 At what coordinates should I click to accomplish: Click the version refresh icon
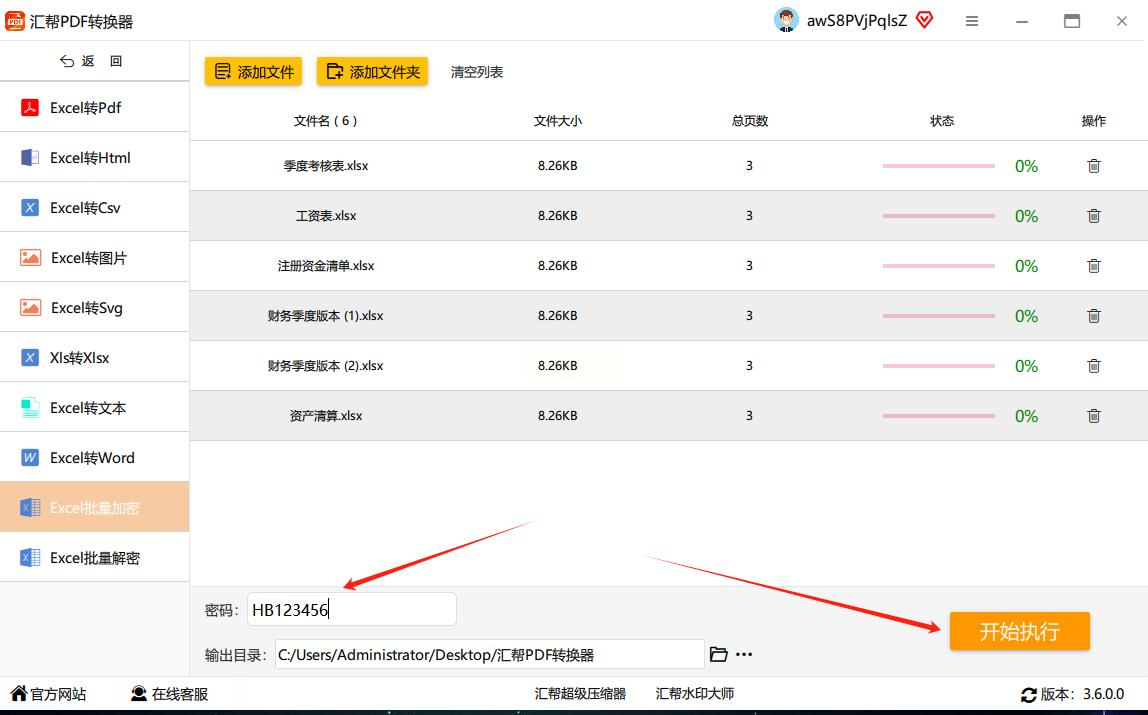click(1029, 695)
